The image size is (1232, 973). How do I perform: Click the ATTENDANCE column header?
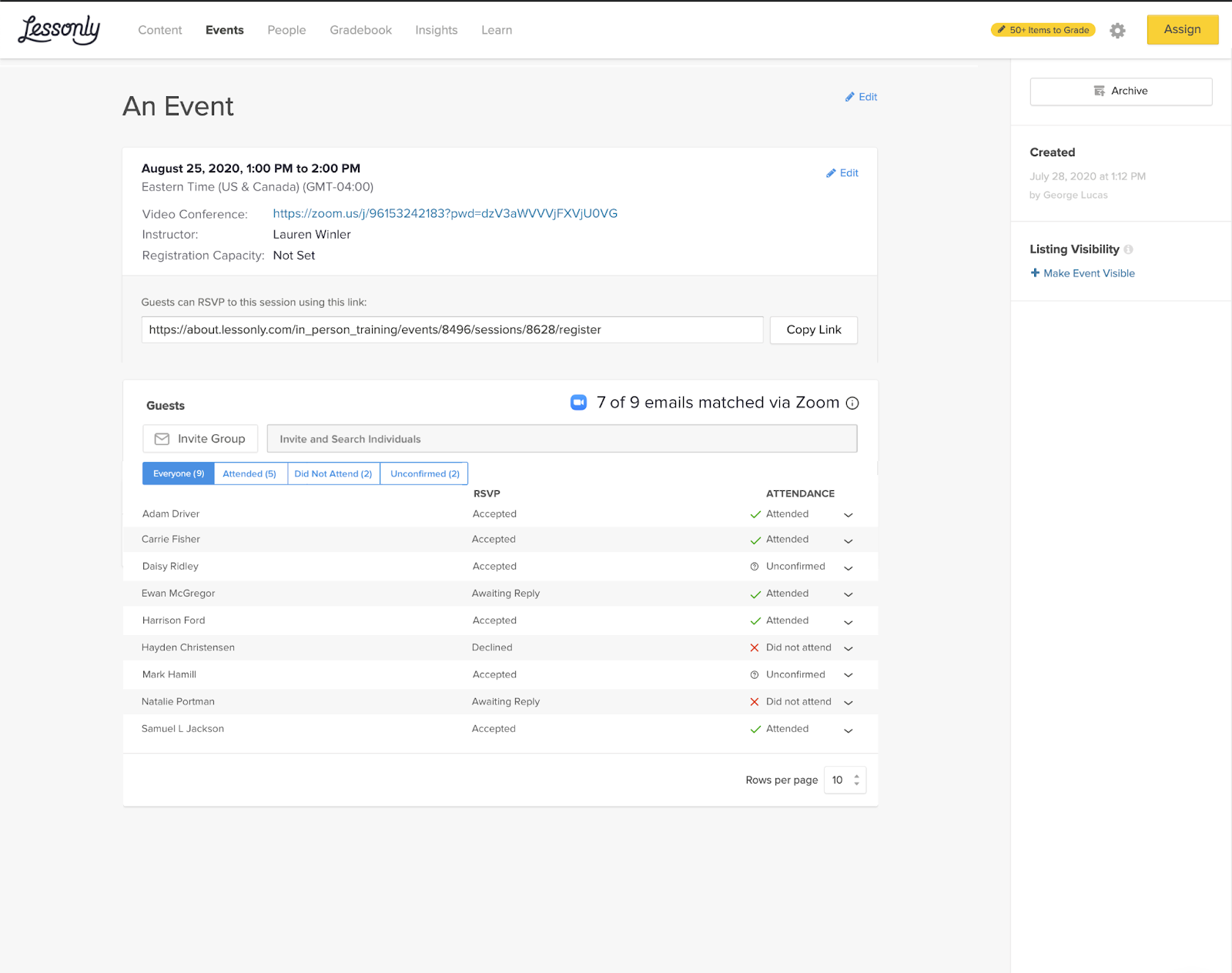tap(800, 493)
